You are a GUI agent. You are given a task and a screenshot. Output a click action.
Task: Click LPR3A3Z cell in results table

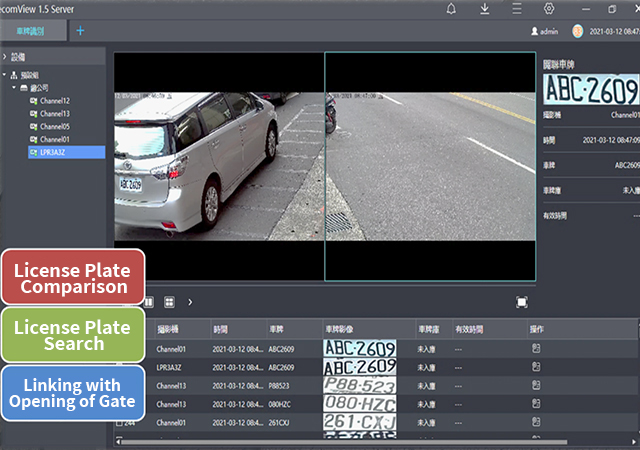coord(169,368)
